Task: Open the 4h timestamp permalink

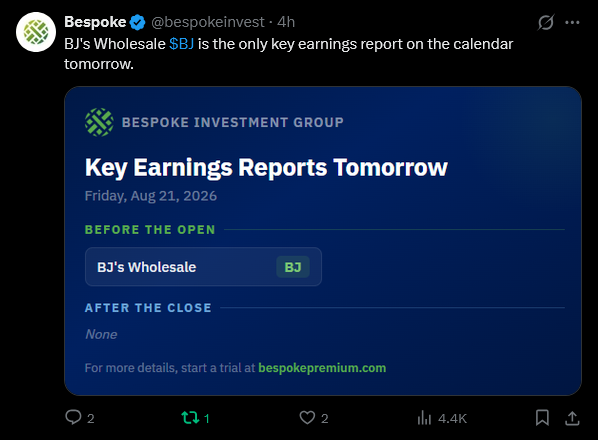Action: [286, 22]
